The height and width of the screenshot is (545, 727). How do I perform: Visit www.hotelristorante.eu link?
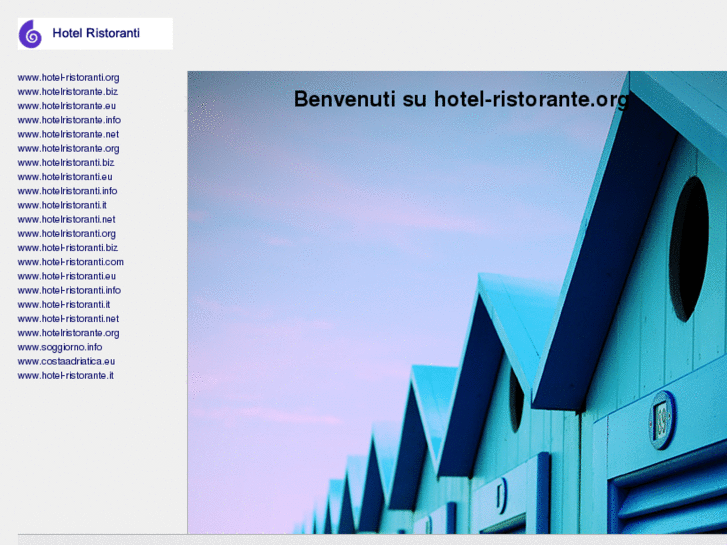click(x=67, y=106)
